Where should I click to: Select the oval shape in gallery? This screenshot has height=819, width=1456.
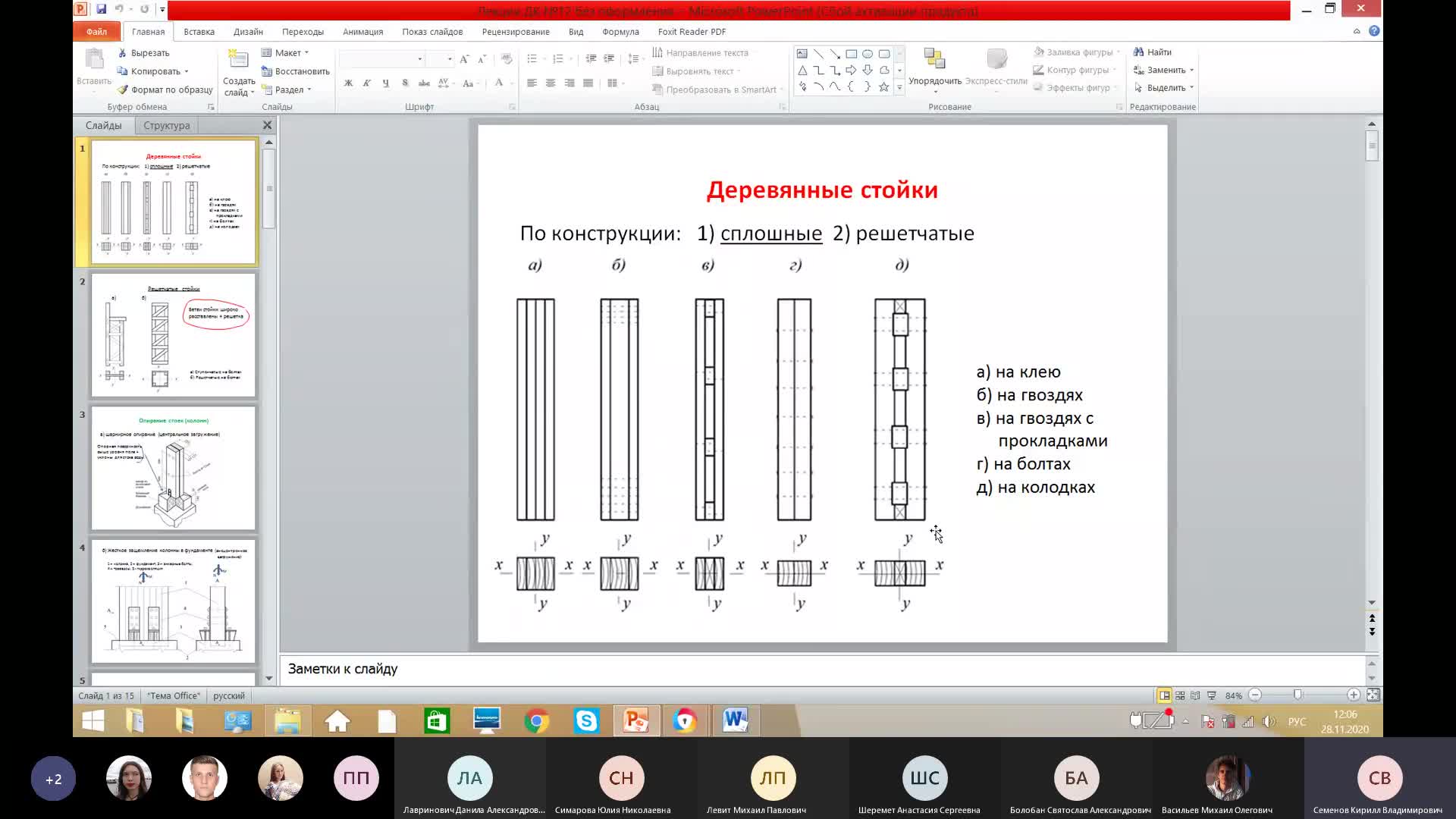coord(868,54)
